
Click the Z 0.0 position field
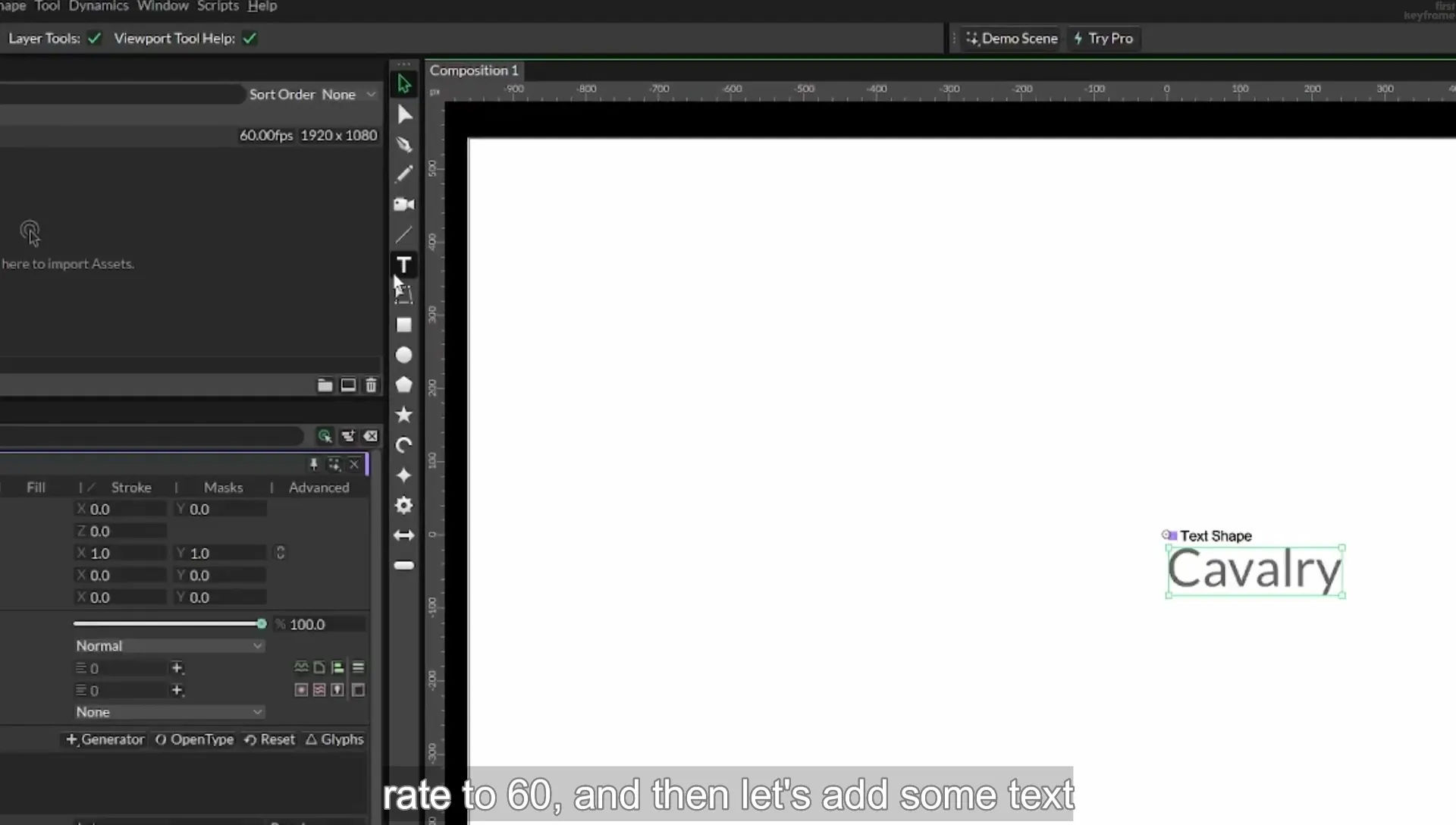pos(121,532)
